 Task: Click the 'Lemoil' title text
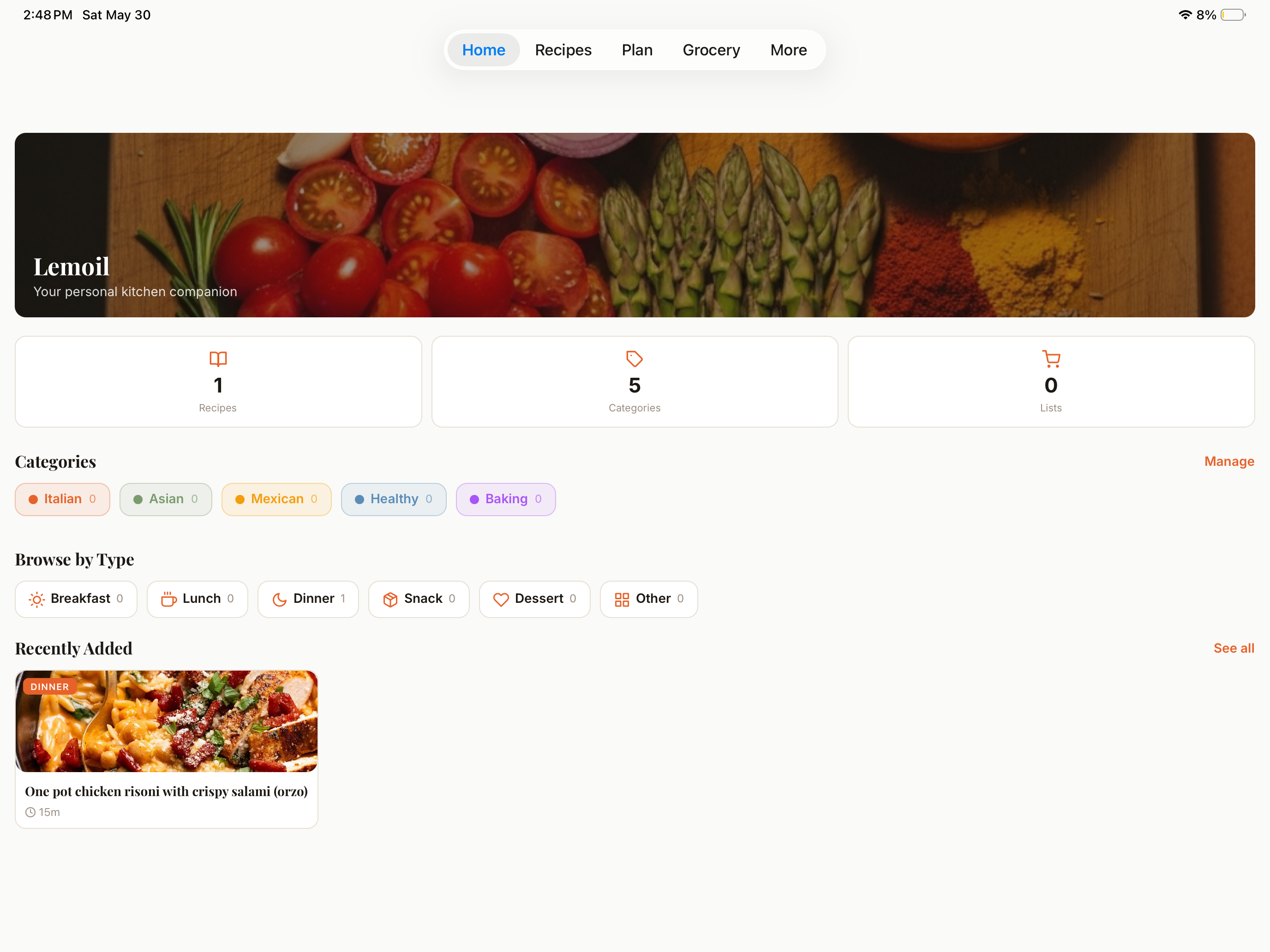tap(71, 267)
